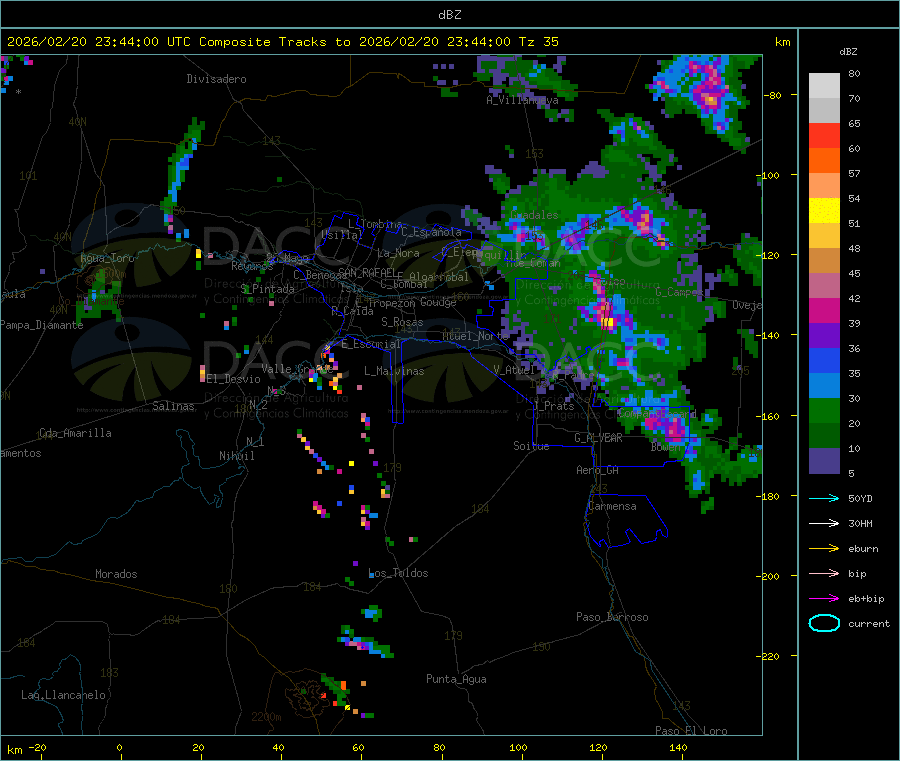Screen dimensions: 900x761
Task: Select the 'Paso_El_Loro' map label
Action: tap(692, 731)
